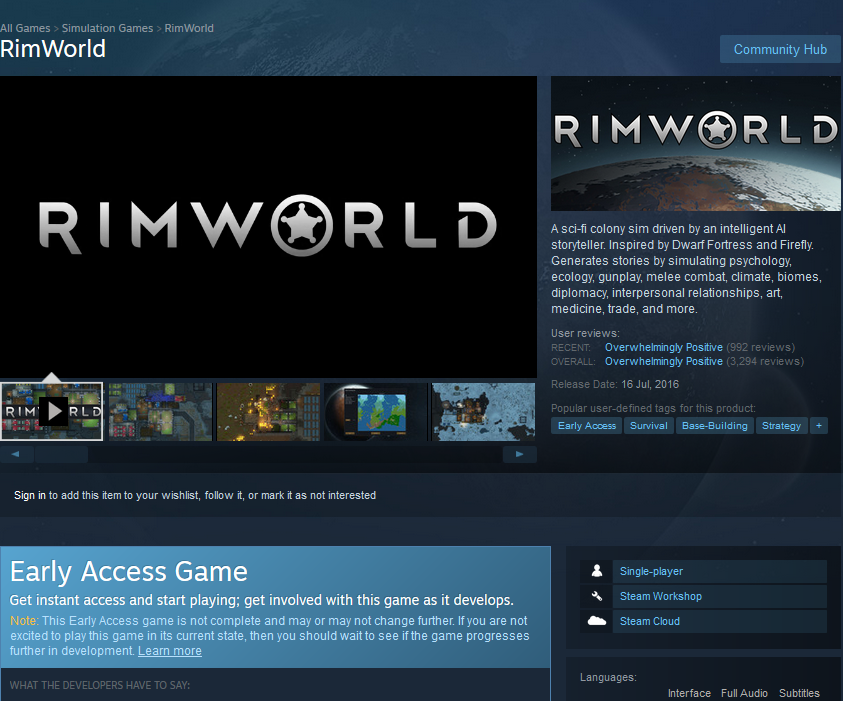
Task: Select the second colony screenshot thumbnail
Action: tap(160, 412)
